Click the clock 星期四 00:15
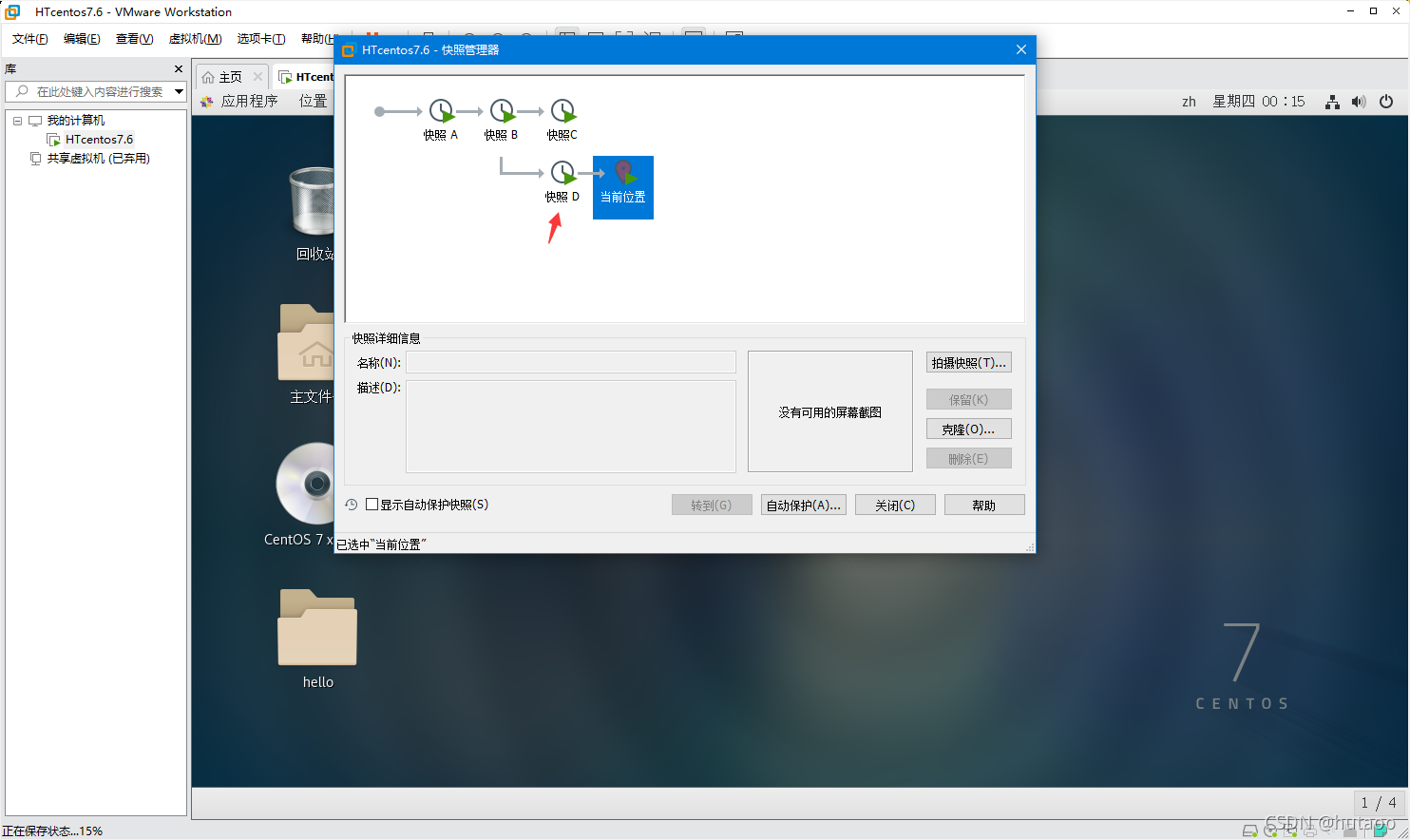Image resolution: width=1410 pixels, height=840 pixels. (x=1259, y=102)
